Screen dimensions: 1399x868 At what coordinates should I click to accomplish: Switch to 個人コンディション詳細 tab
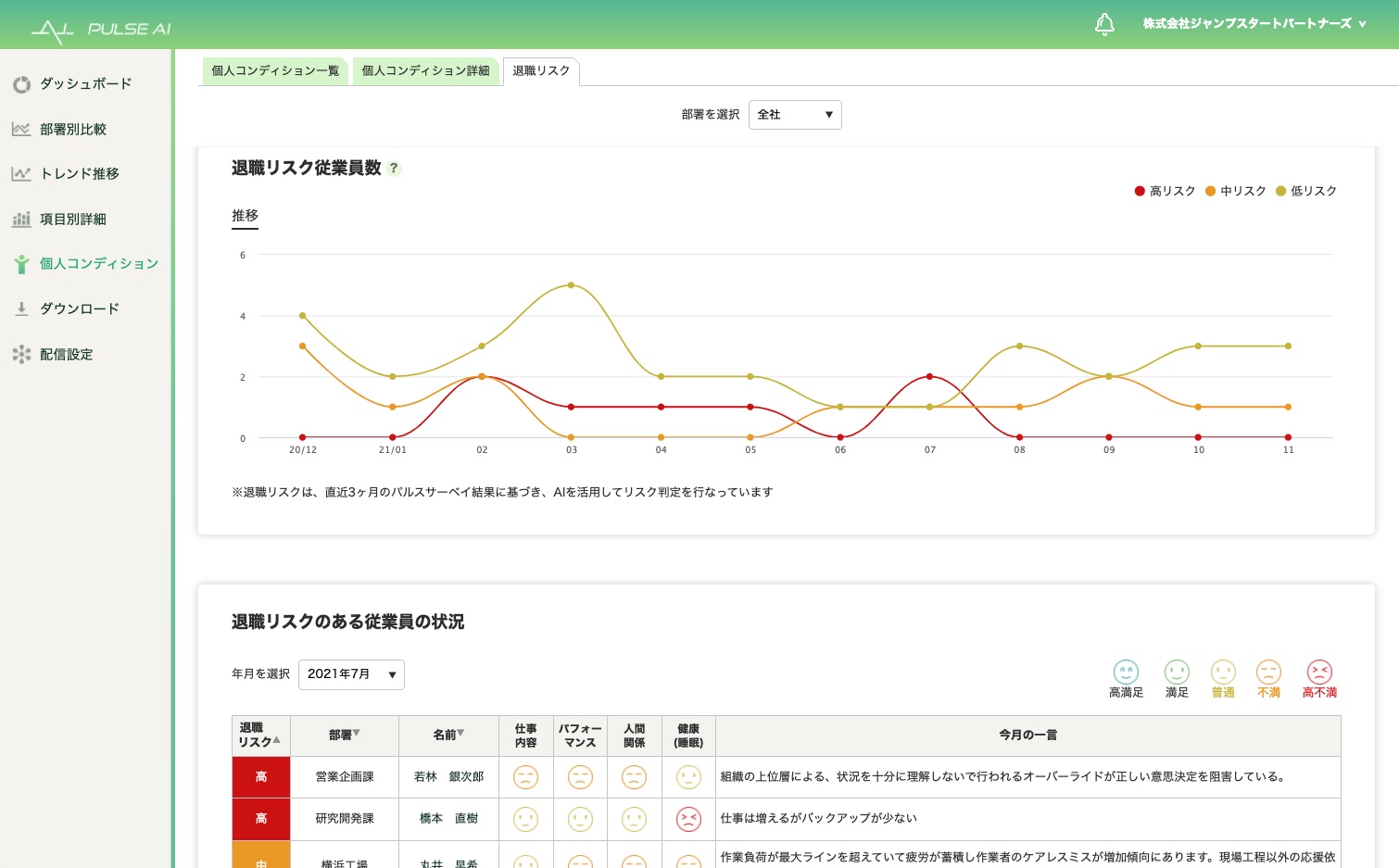pyautogui.click(x=425, y=71)
